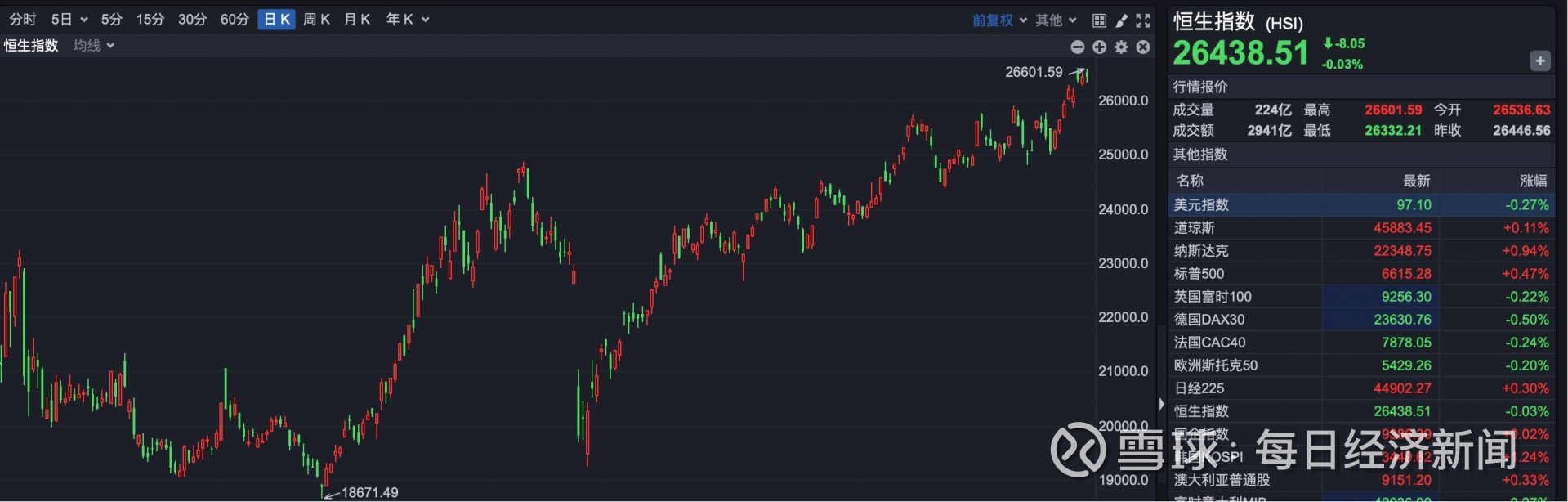
Task: Collapse the right side panel arrow
Action: pos(1161,404)
